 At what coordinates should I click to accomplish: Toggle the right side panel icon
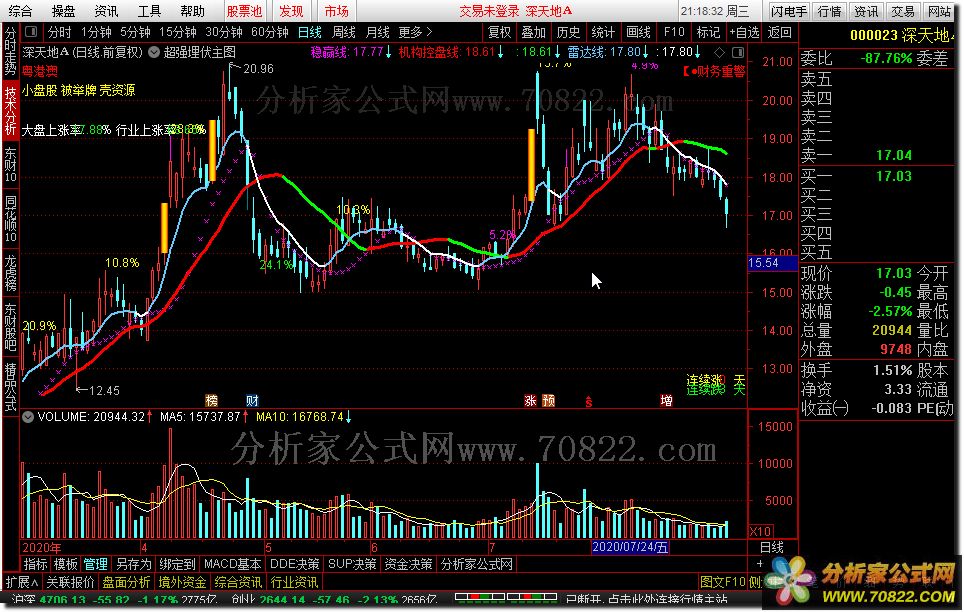click(738, 52)
